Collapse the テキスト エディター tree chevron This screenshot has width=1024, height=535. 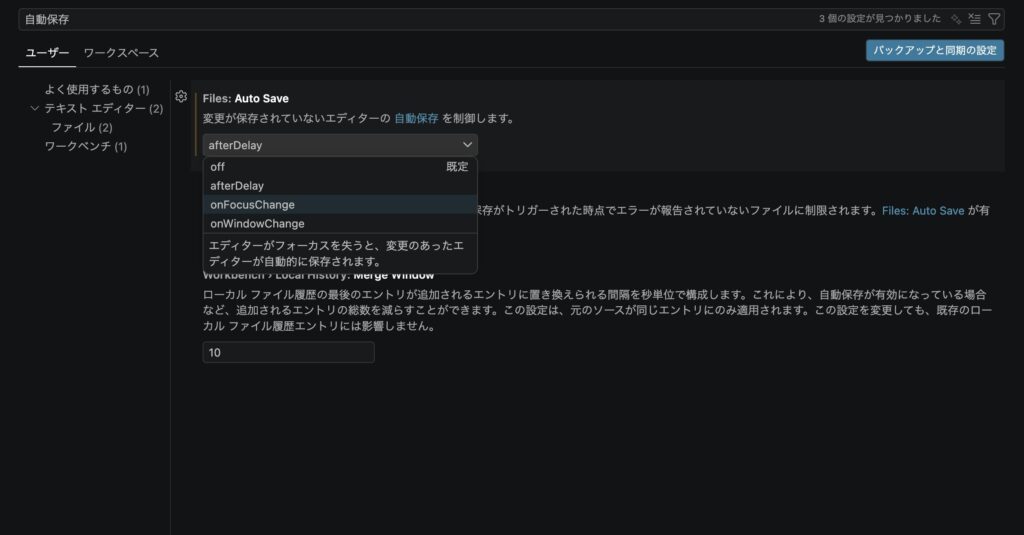coord(35,108)
